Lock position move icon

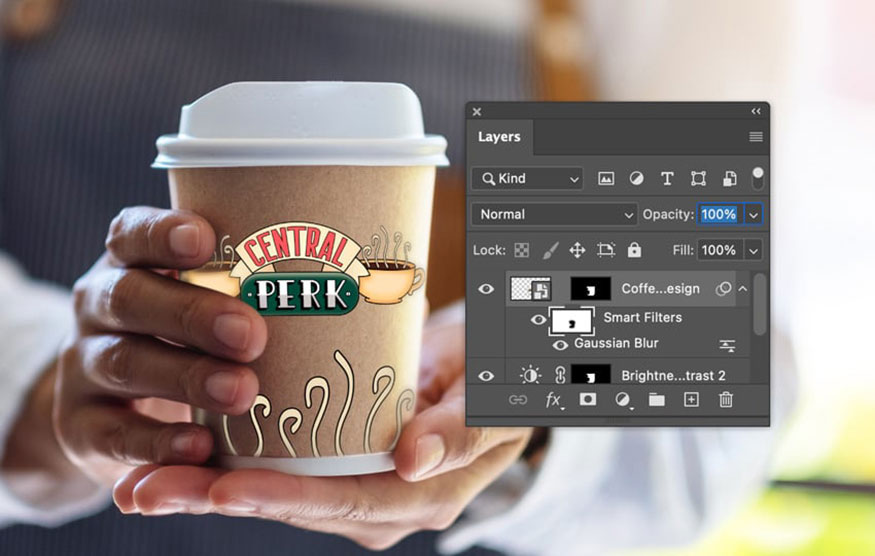(x=577, y=250)
